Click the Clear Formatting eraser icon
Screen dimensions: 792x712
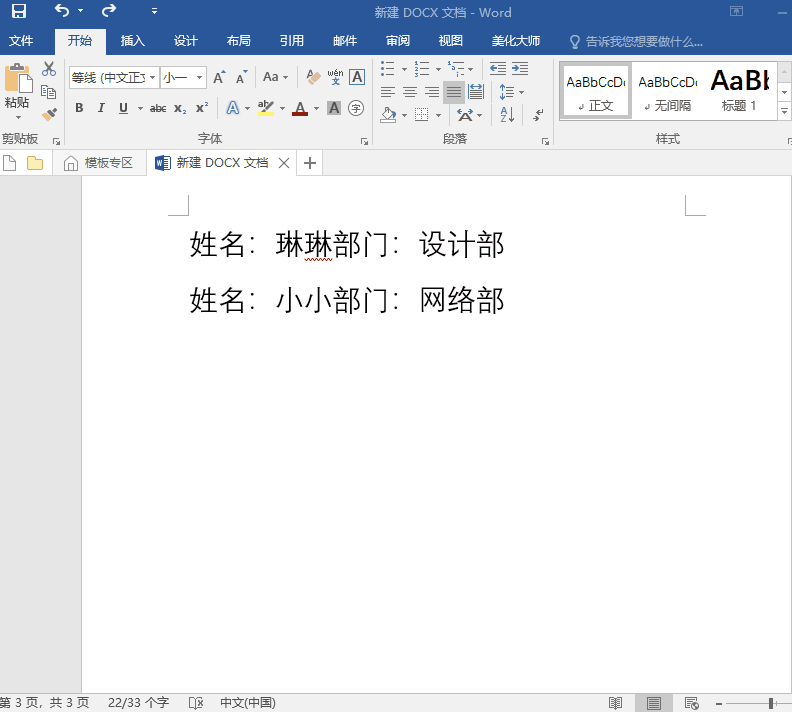[x=313, y=77]
